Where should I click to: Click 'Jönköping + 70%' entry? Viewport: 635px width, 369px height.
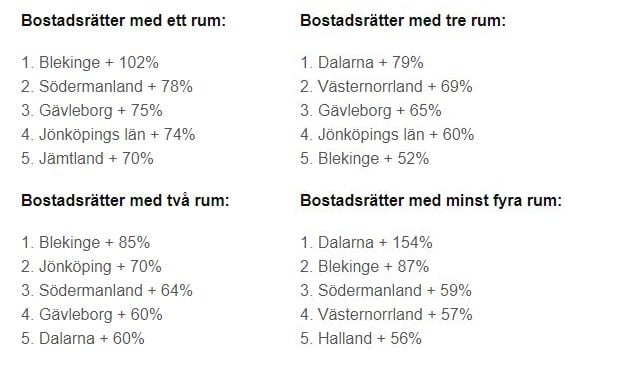(92, 267)
